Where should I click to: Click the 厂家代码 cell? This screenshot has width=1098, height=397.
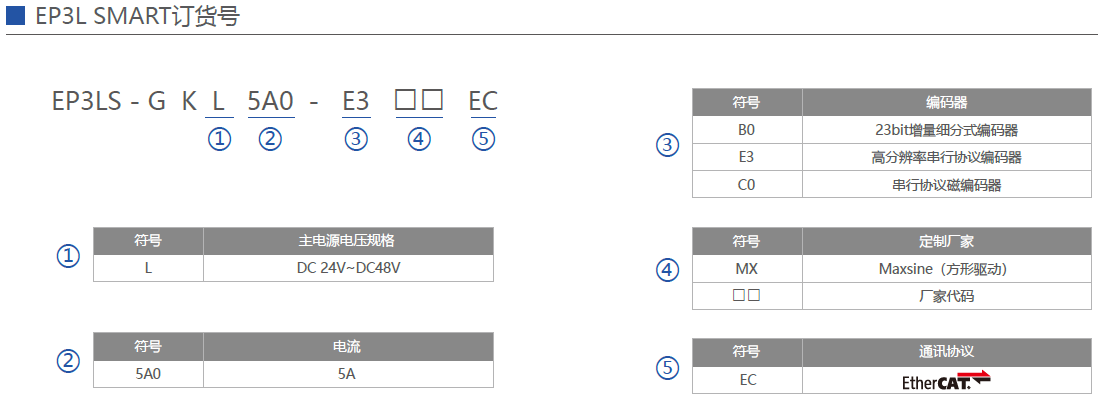coord(947,296)
